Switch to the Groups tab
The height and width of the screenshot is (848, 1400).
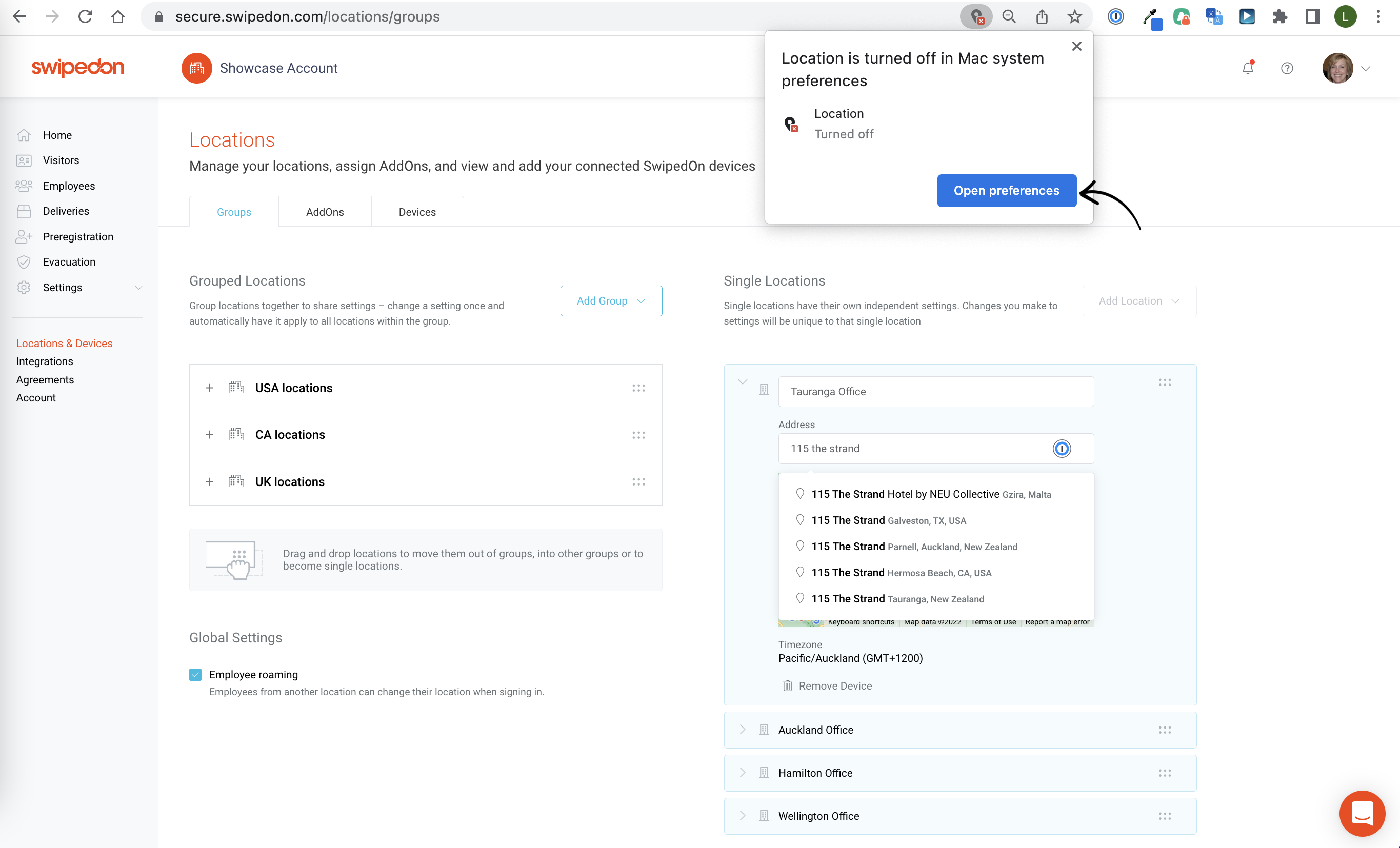234,212
